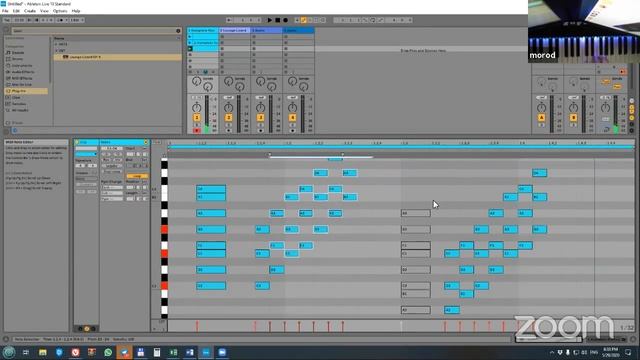
Task: Toggle return track A activator
Action: tap(542, 118)
